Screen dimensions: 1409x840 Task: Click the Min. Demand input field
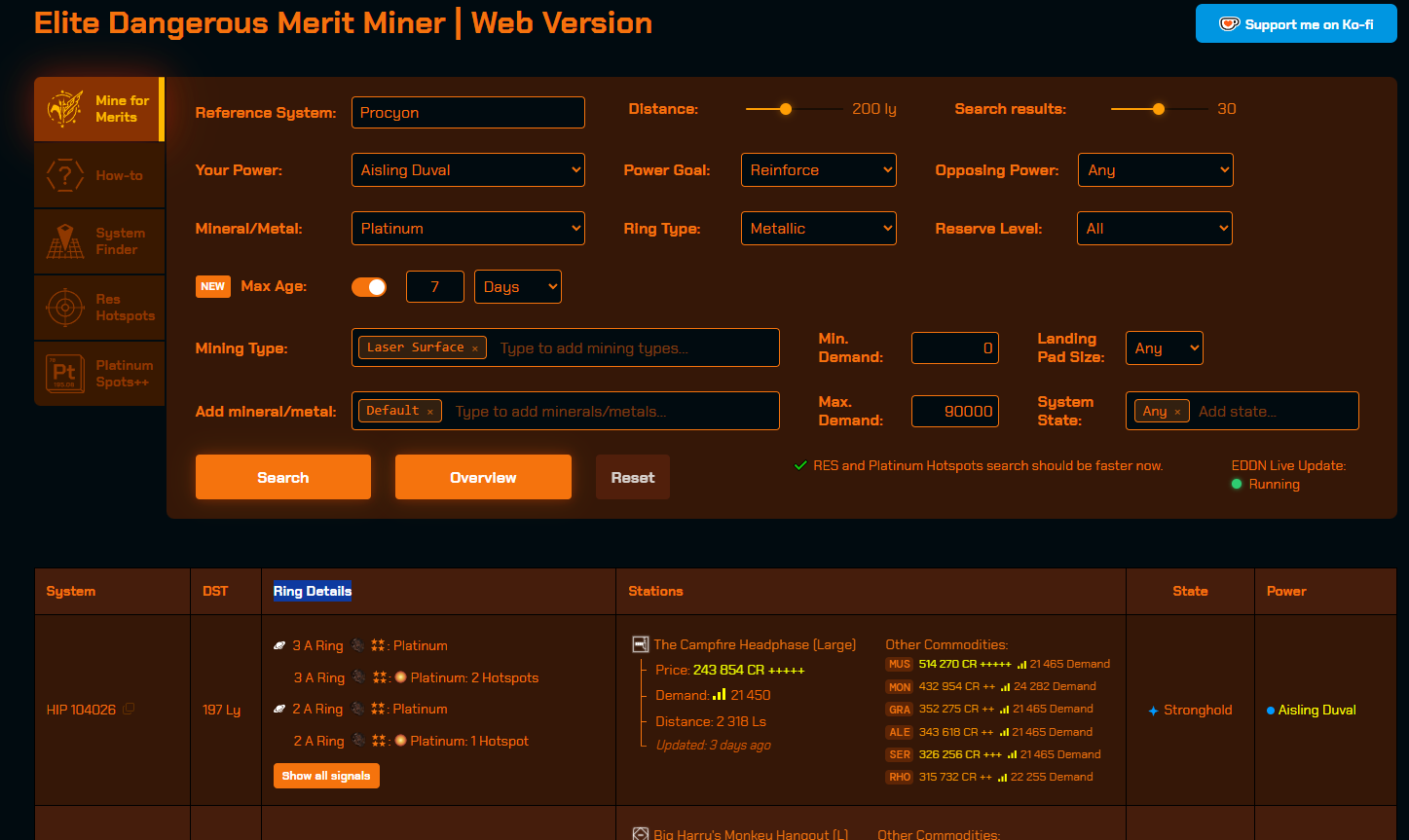[x=955, y=347]
